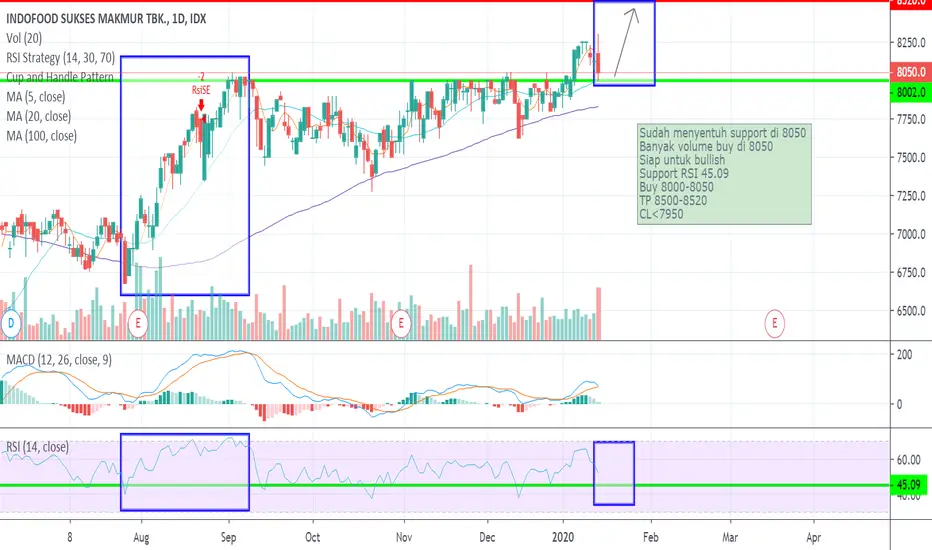This screenshot has height=550, width=932.
Task: Click the Dec label on time axis
Action: [487, 538]
